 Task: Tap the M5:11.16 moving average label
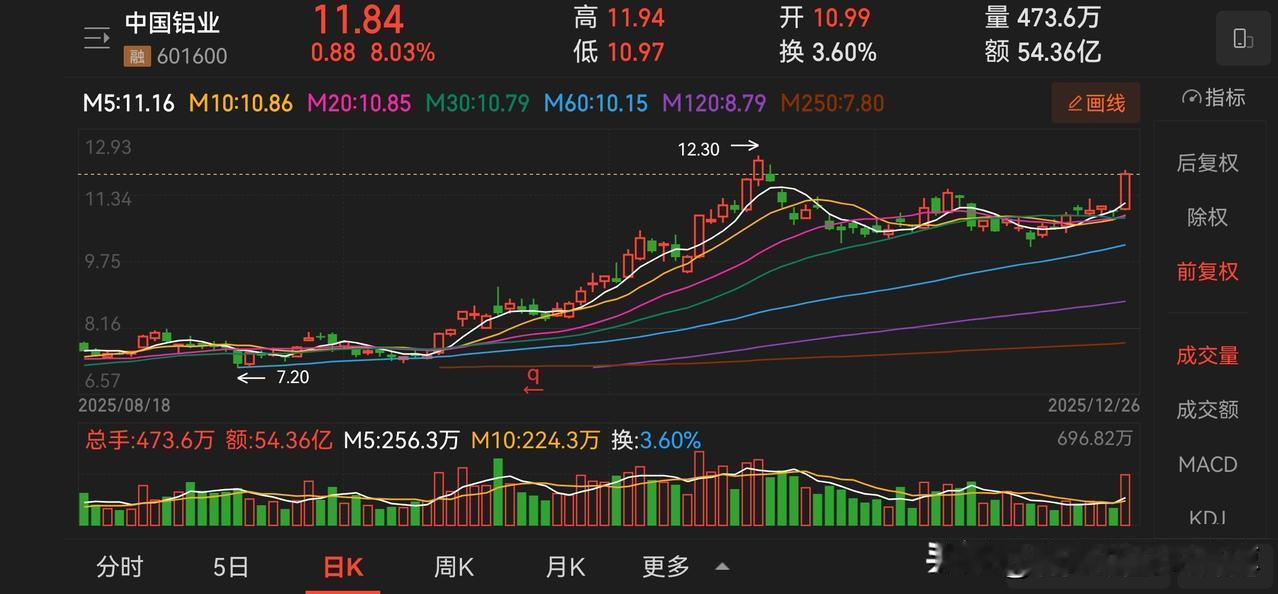point(128,102)
